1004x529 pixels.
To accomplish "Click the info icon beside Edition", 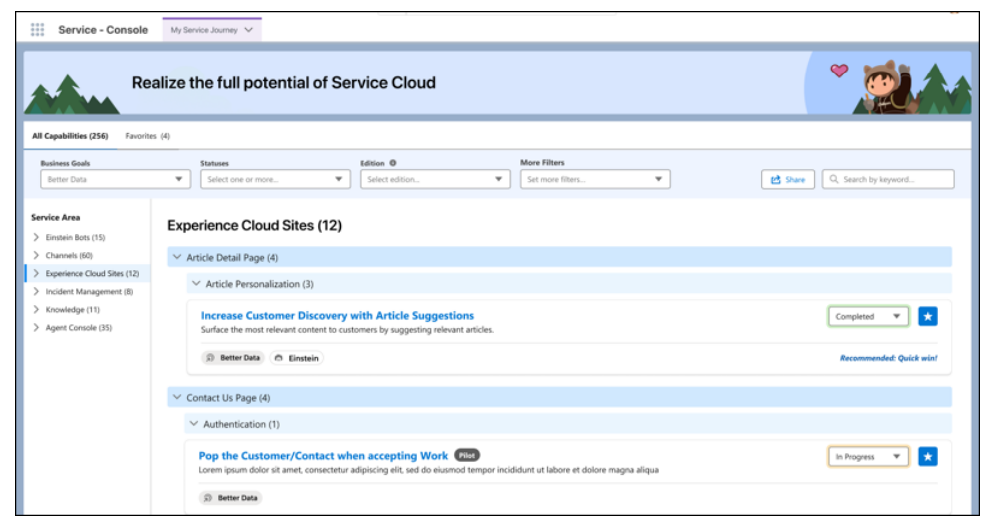I will tap(393, 163).
